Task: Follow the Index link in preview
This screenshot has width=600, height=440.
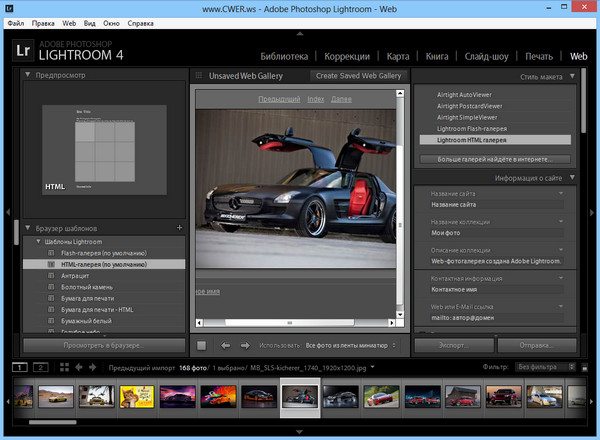Action: (x=315, y=99)
